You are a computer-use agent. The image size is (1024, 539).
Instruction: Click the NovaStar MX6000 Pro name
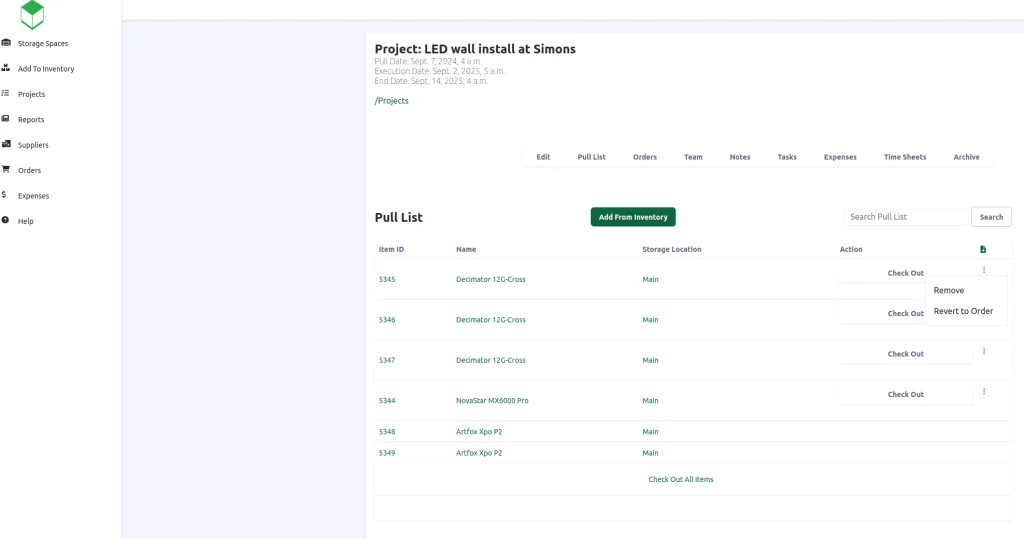click(492, 400)
